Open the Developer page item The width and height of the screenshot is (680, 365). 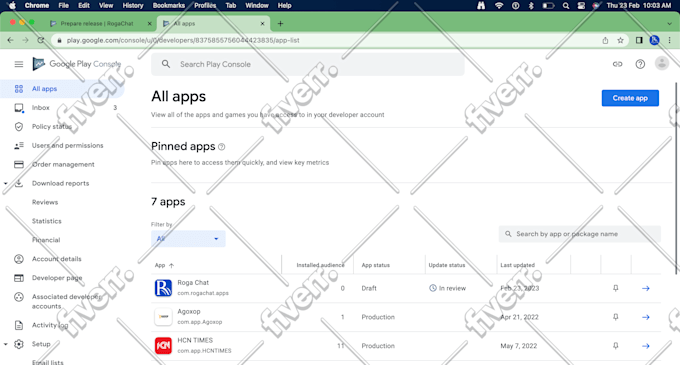(57, 278)
